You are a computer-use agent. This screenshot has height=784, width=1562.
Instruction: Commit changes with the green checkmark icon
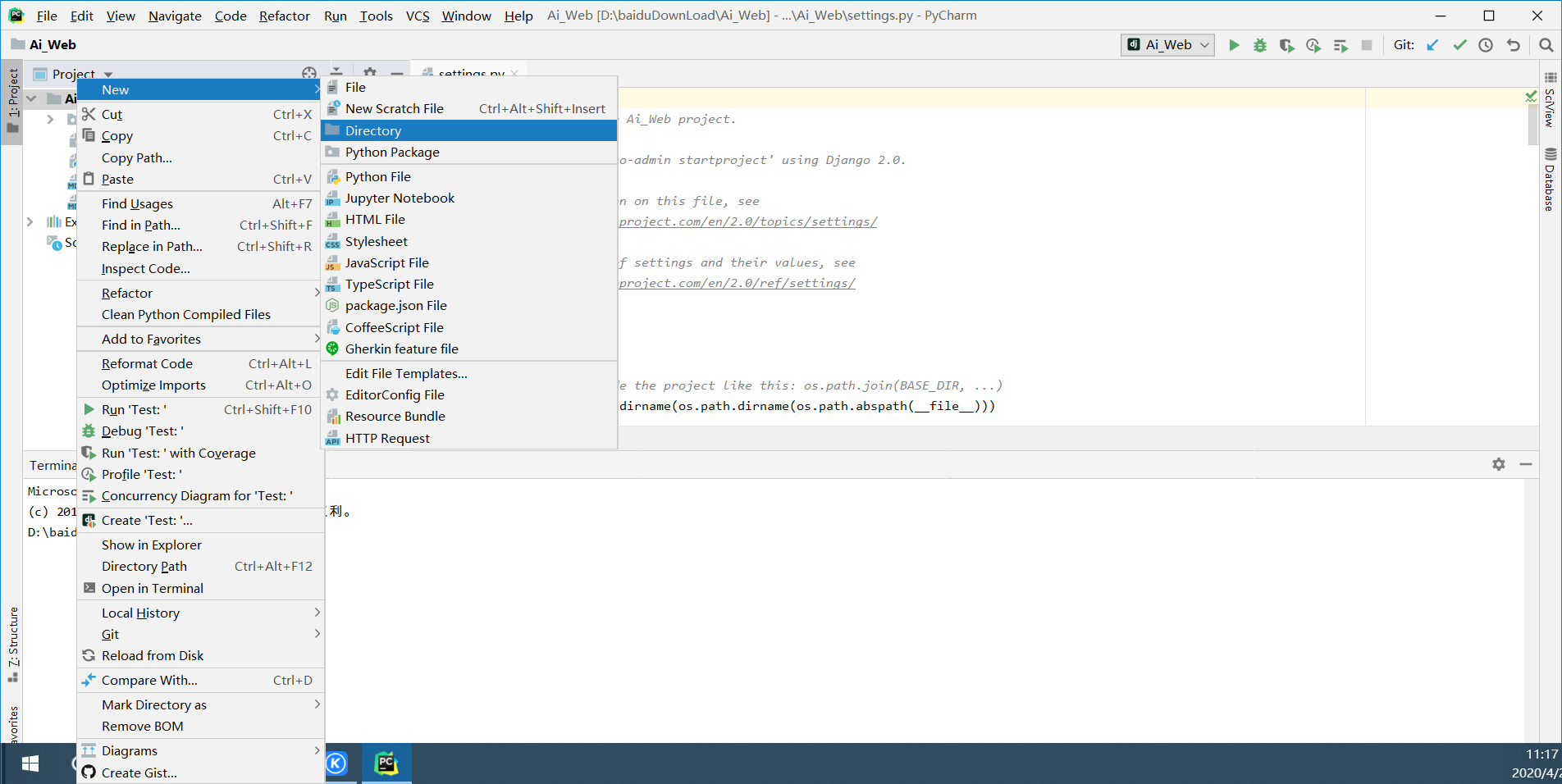click(x=1459, y=45)
